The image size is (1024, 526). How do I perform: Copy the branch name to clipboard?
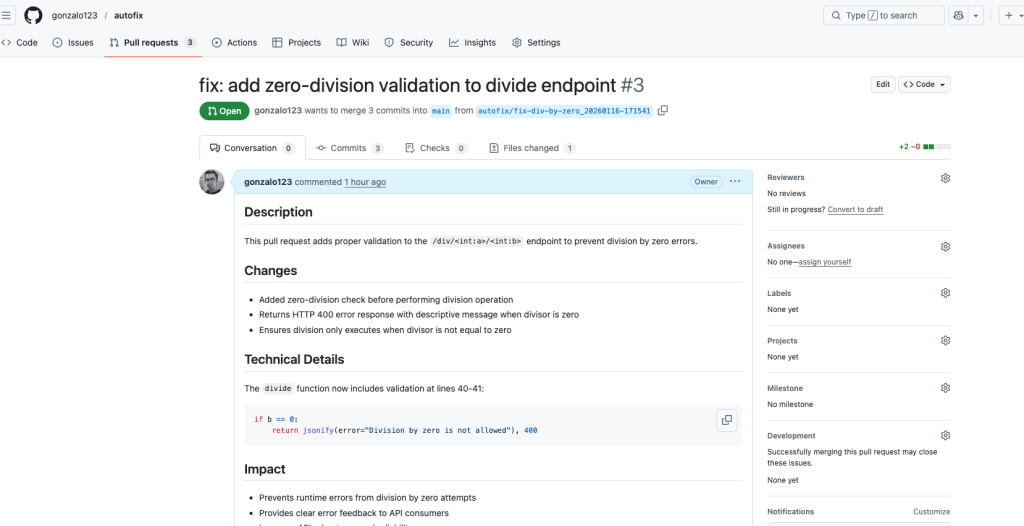tap(662, 111)
